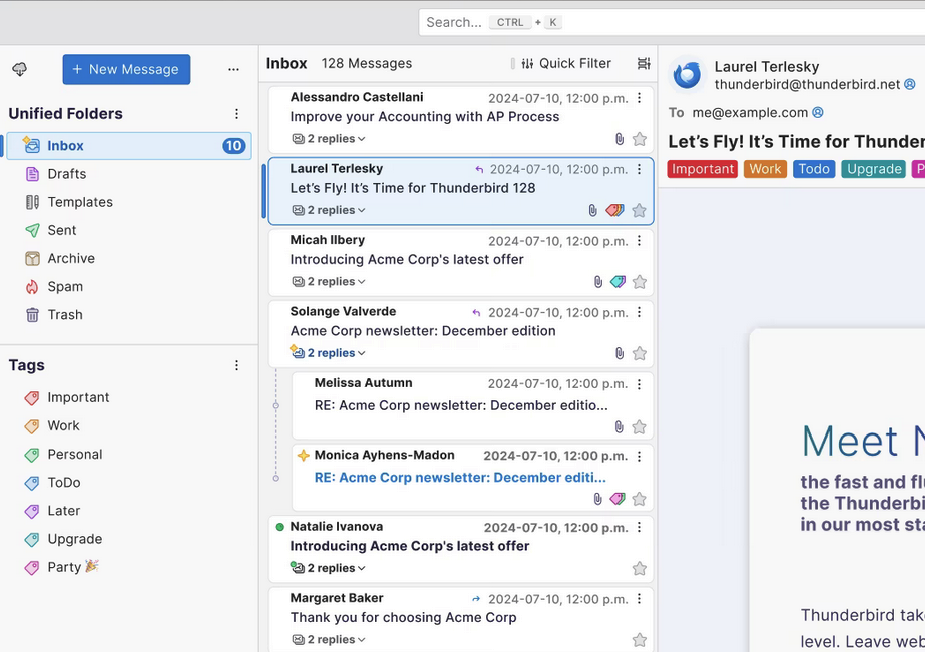Image resolution: width=925 pixels, height=652 pixels.
Task: Star the Micah Ilbery message
Action: pyautogui.click(x=639, y=282)
